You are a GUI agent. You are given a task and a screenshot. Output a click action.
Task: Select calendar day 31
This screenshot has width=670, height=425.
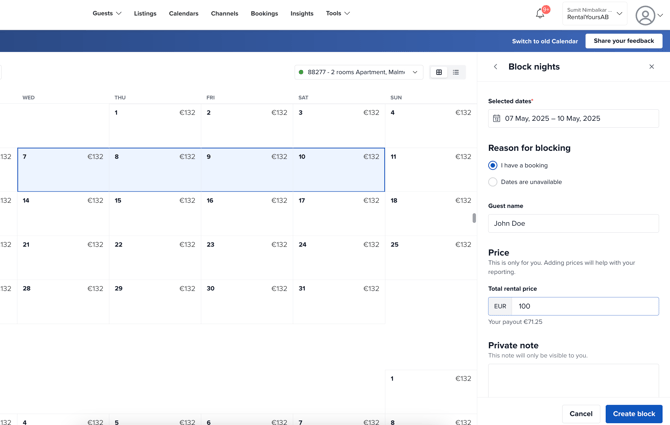click(339, 302)
